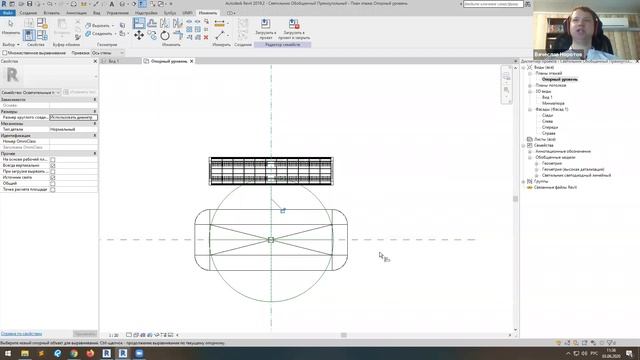Toggle Multiple Alignment checkbox

[x=5, y=53]
